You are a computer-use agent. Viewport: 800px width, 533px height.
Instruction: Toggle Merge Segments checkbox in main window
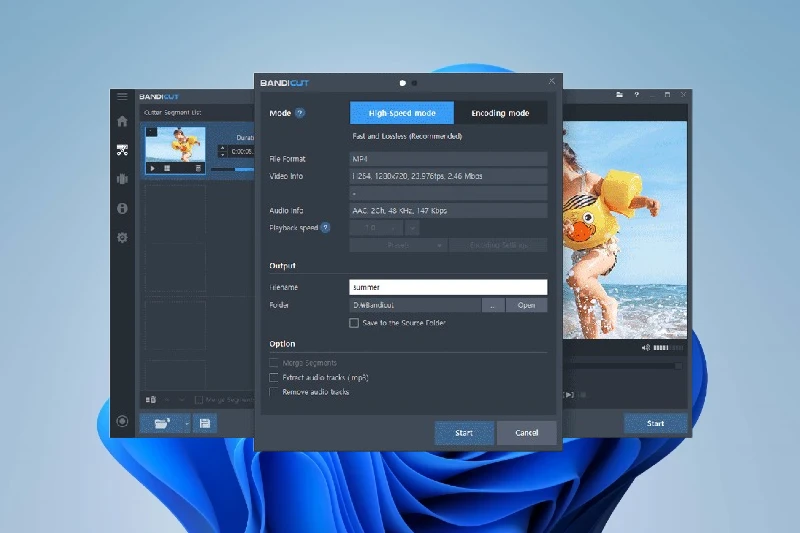coord(199,400)
